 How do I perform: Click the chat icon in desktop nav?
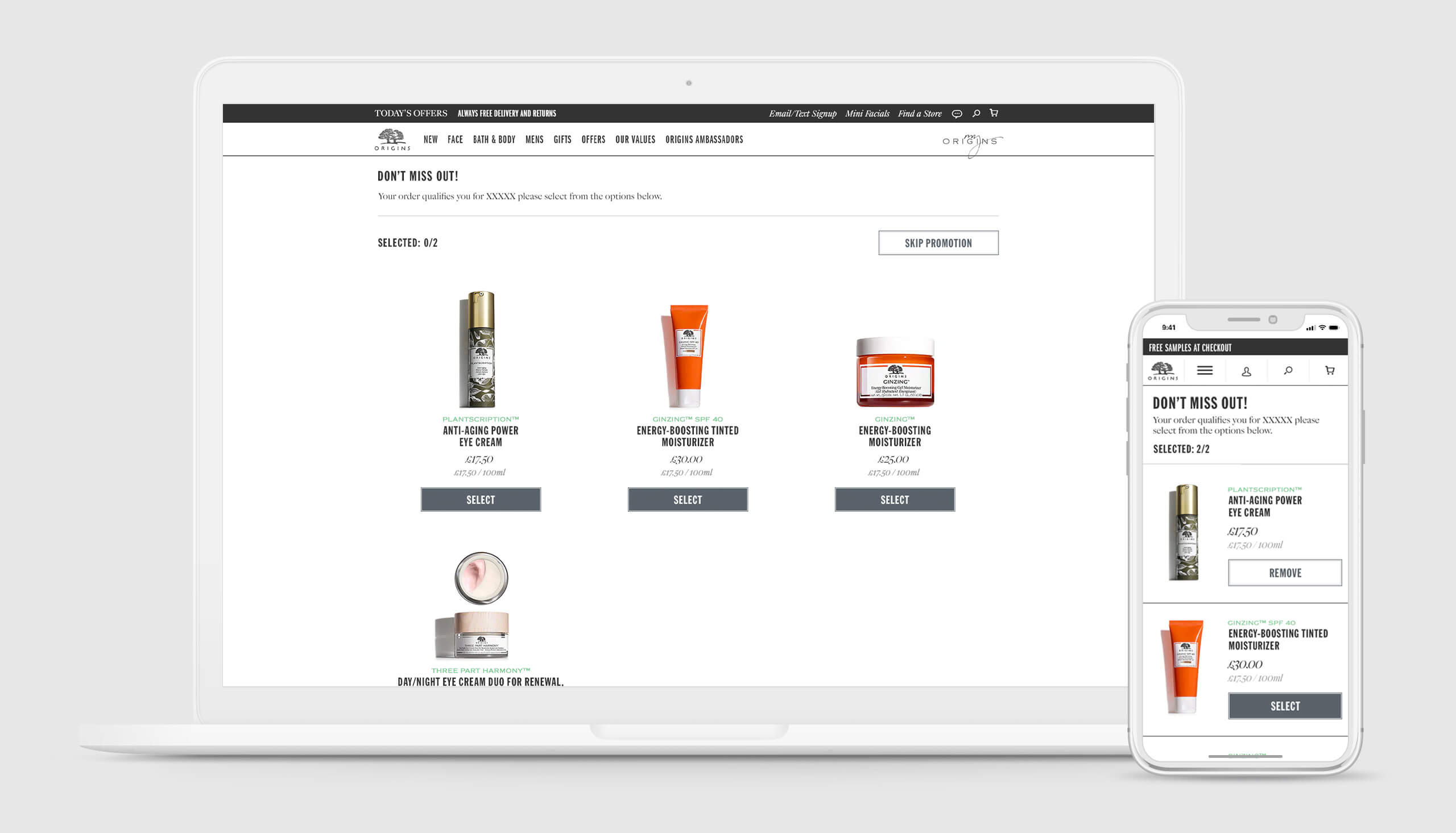coord(957,113)
